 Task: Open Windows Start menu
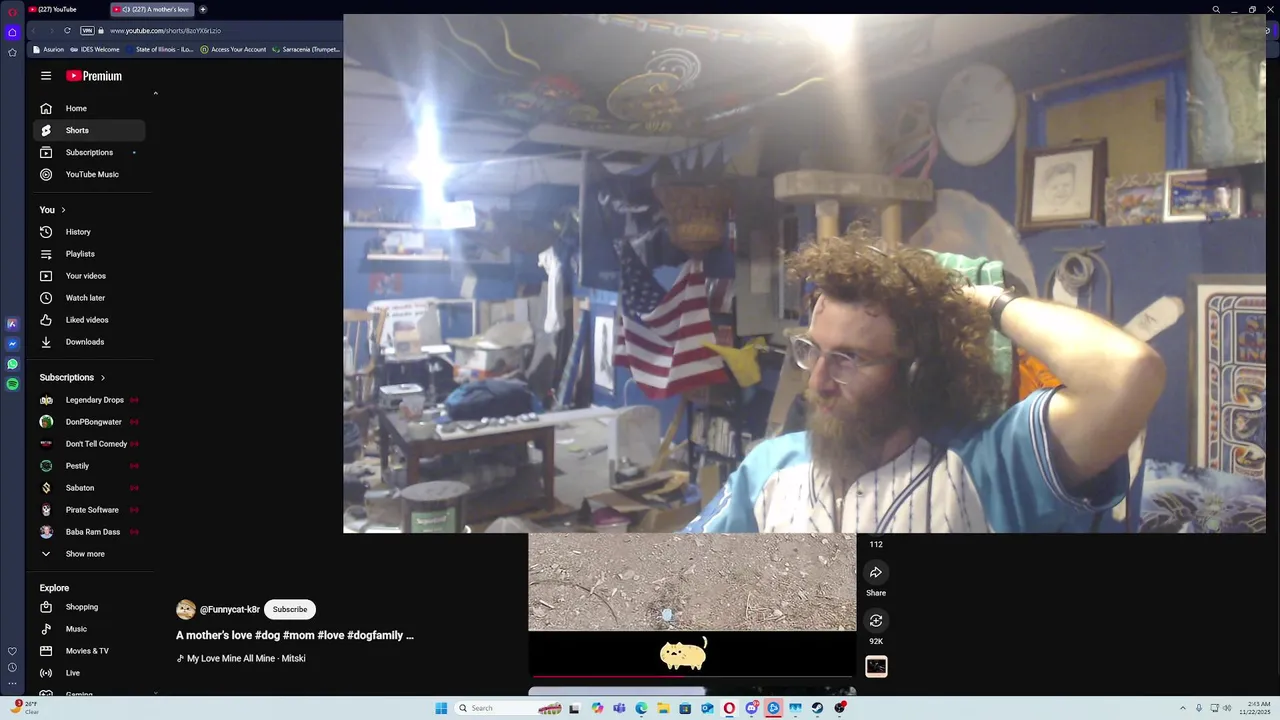[x=441, y=708]
